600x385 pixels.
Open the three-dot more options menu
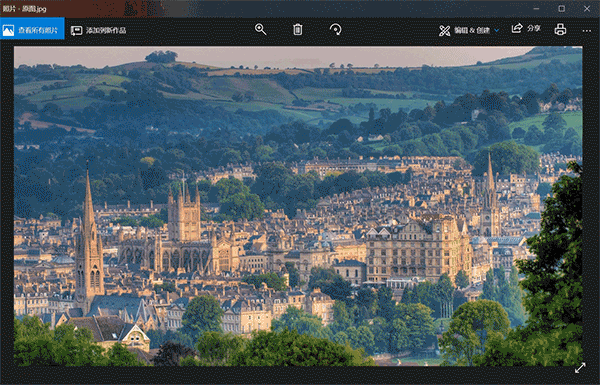point(587,31)
